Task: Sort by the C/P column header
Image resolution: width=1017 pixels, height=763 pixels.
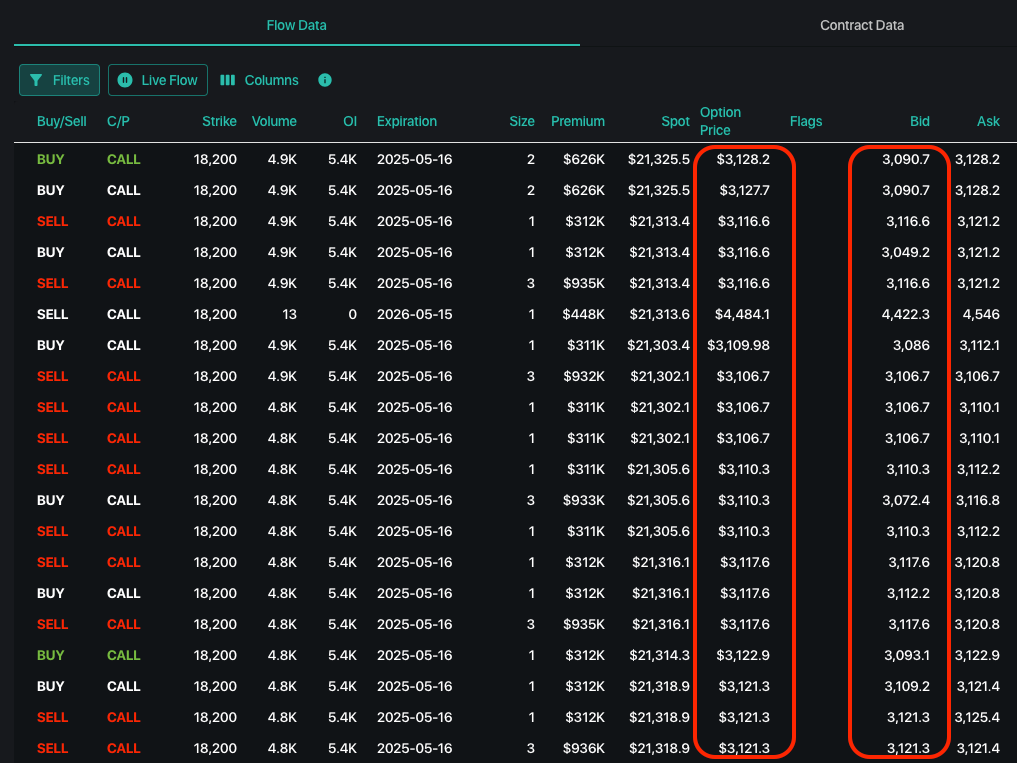Action: (118, 121)
